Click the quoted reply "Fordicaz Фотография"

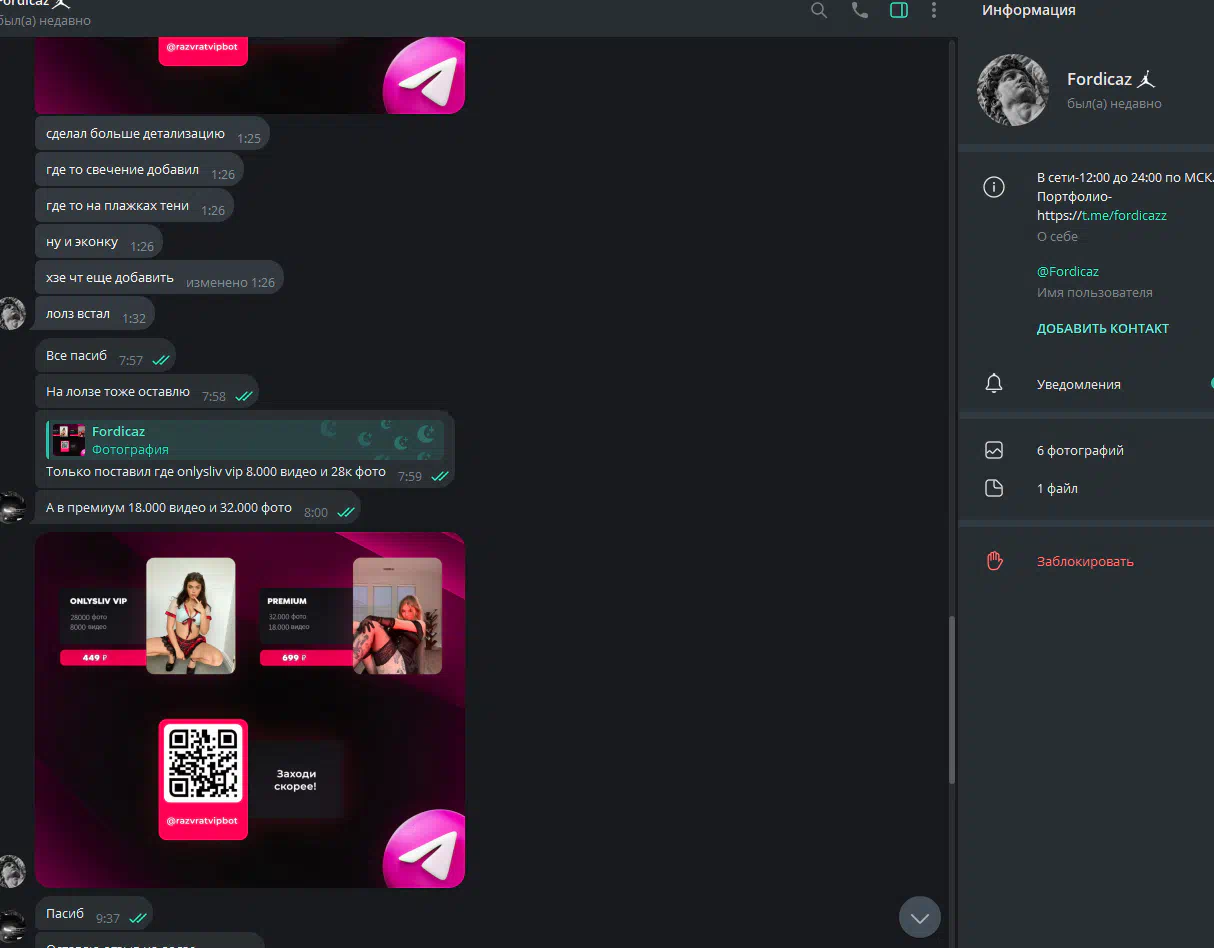[245, 440]
